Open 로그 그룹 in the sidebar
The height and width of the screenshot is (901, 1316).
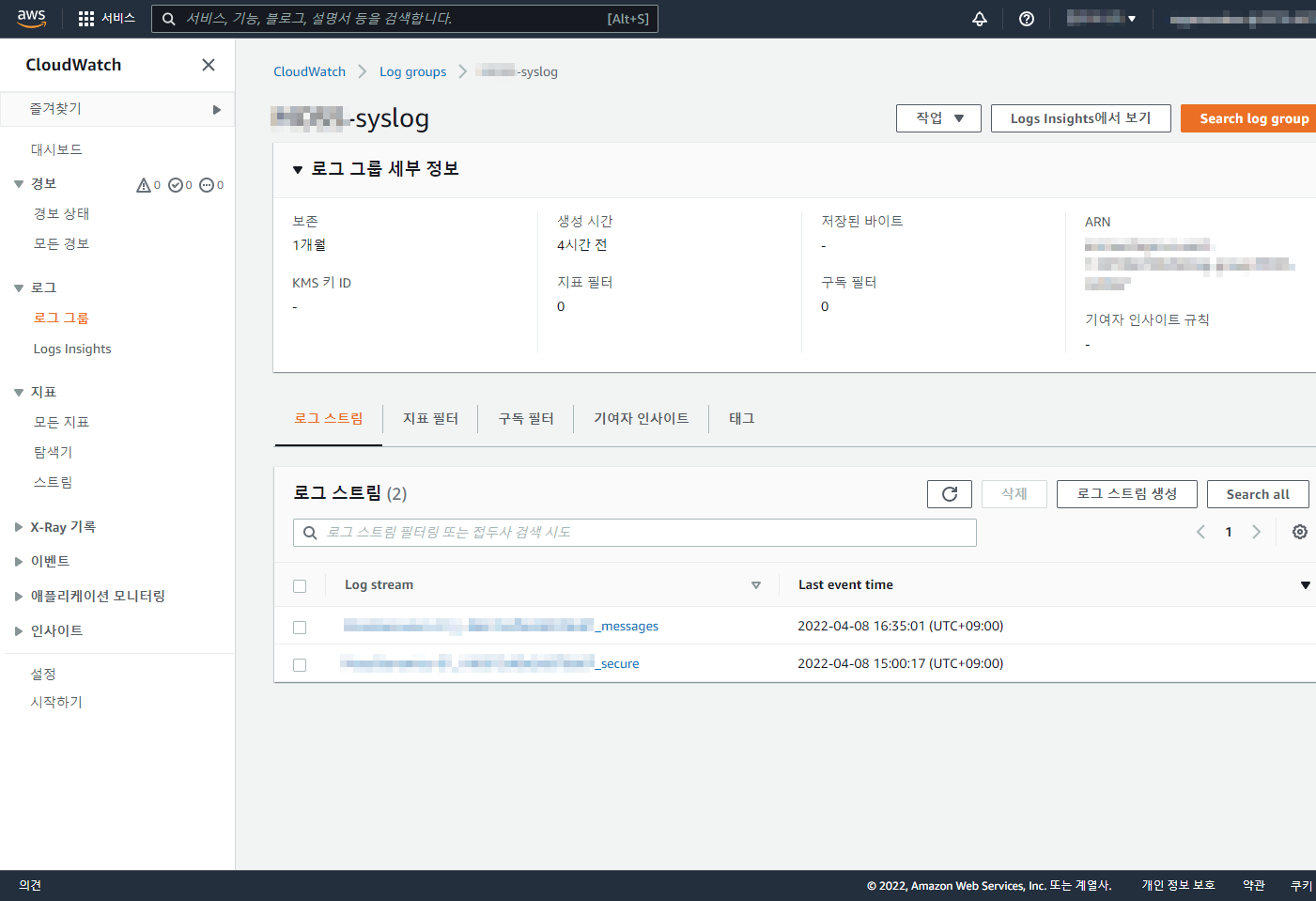point(62,318)
